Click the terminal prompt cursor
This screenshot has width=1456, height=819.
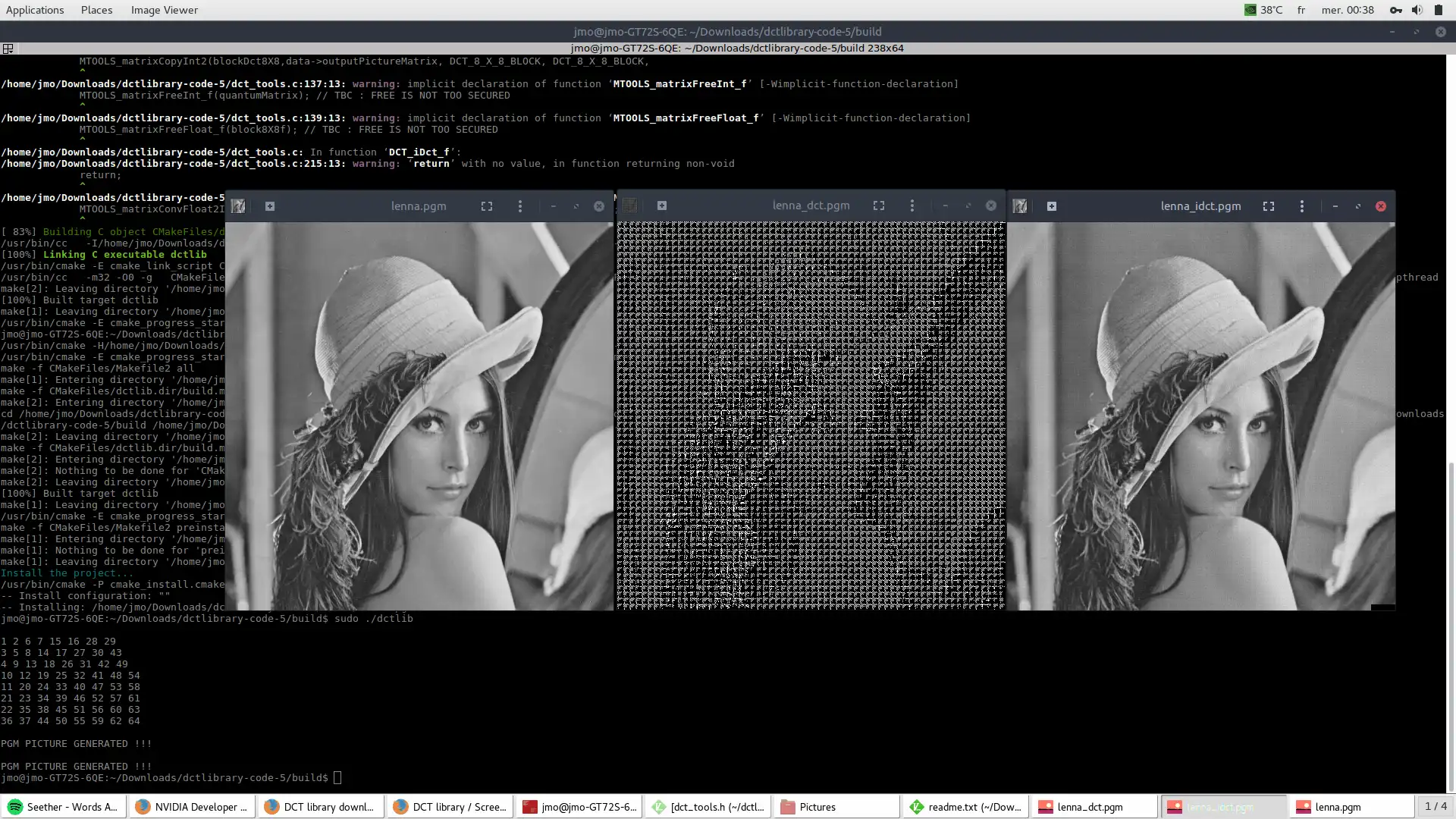coord(337,778)
